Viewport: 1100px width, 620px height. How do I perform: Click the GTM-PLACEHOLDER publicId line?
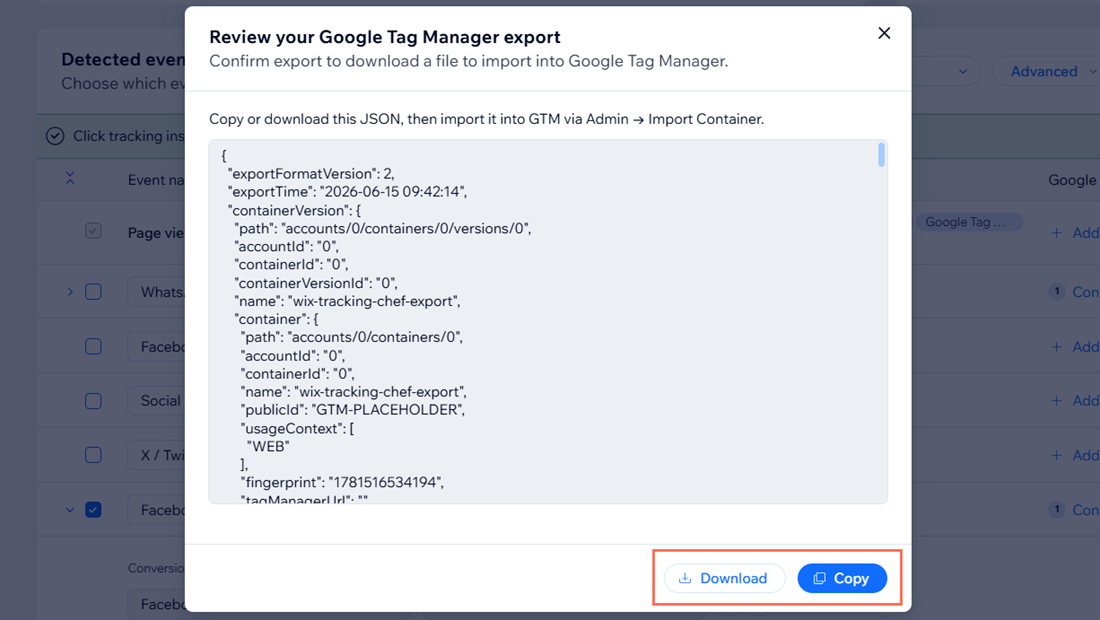point(353,410)
